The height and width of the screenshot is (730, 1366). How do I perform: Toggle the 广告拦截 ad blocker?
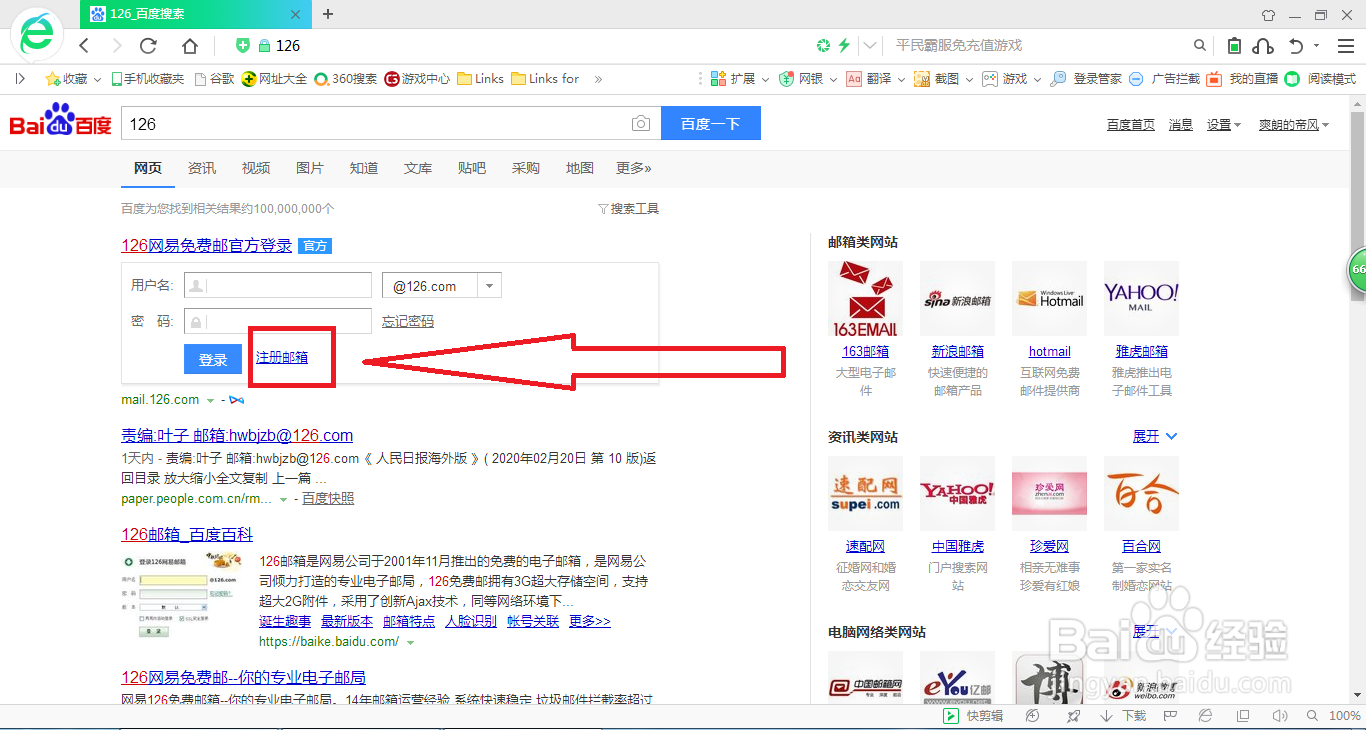click(1164, 79)
